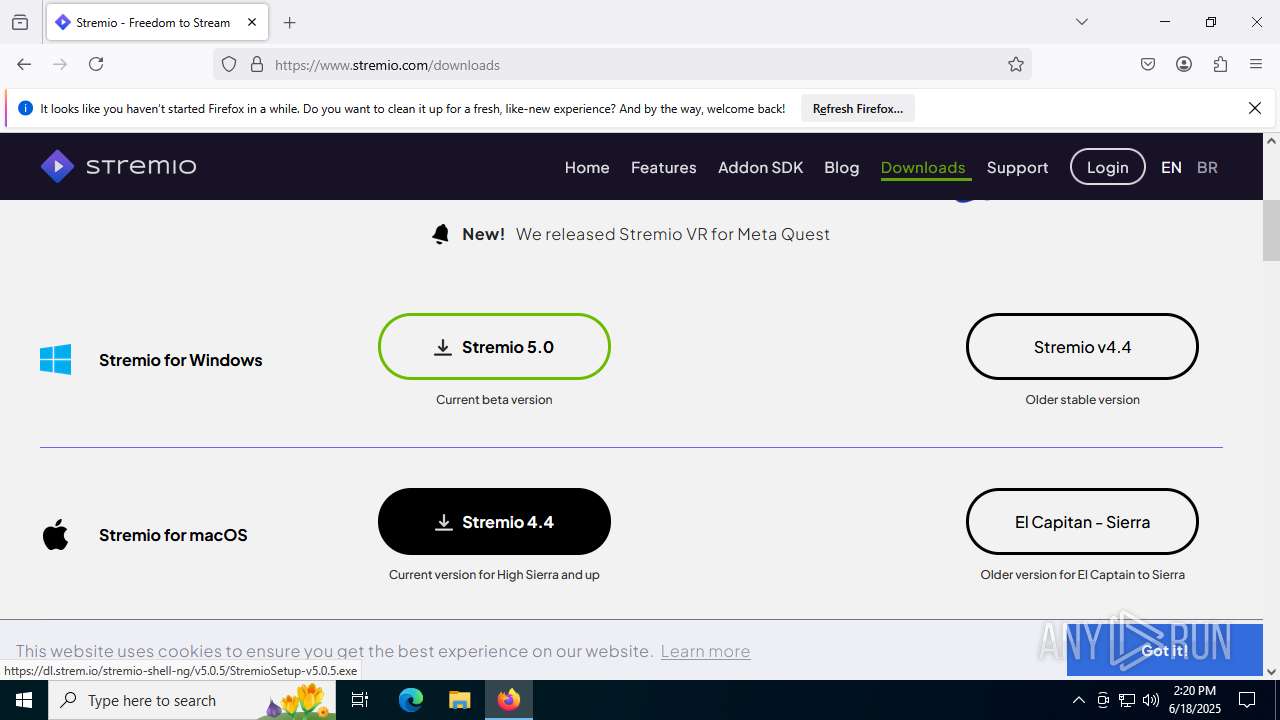Download Stremio 5.0 for Windows
1280x720 pixels.
494,347
